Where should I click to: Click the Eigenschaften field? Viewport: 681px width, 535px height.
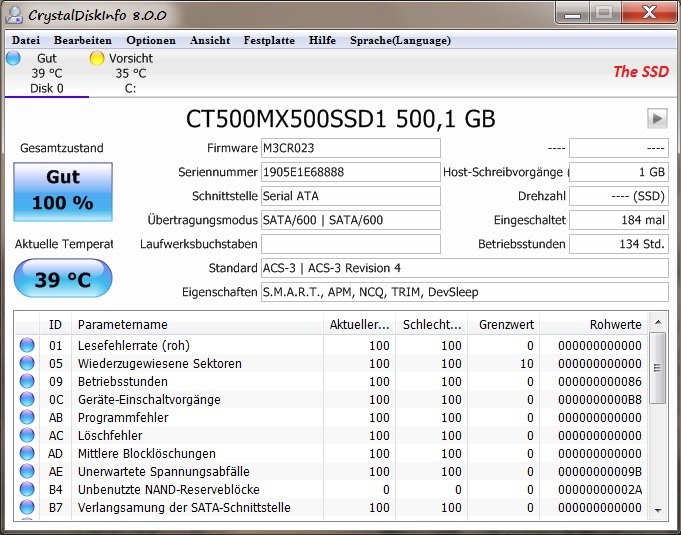(465, 292)
